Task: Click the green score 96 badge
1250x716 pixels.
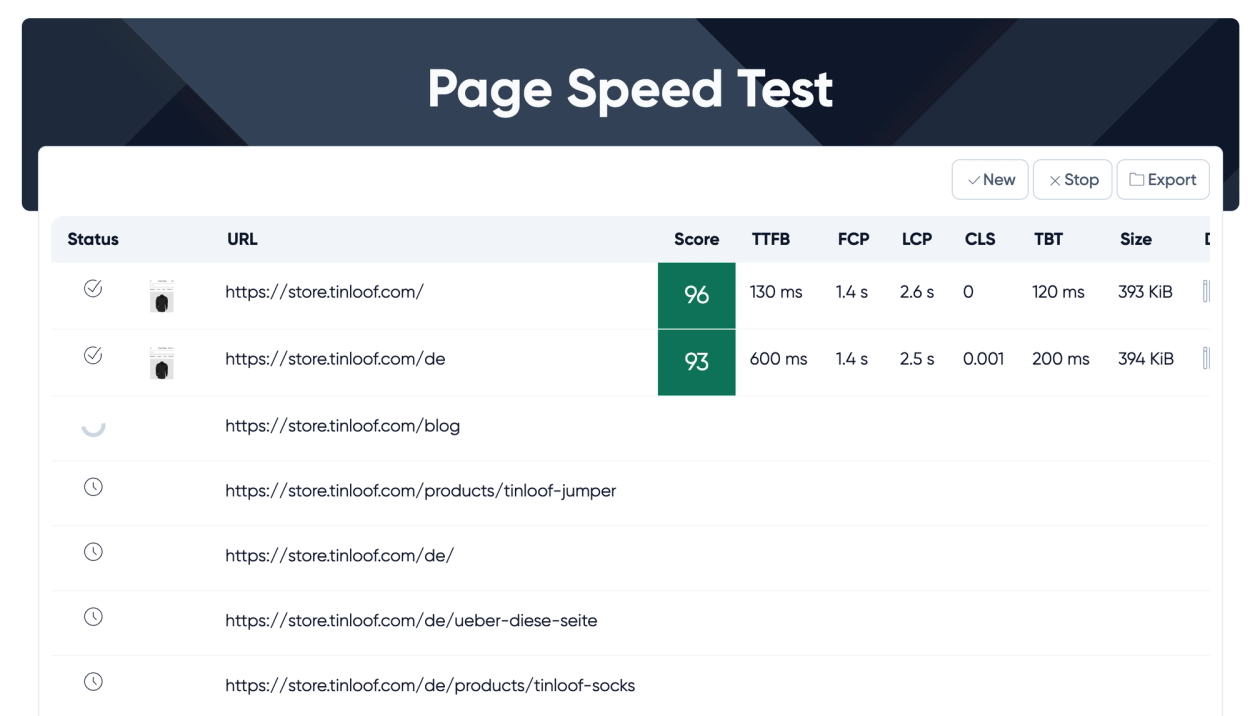Action: (696, 293)
